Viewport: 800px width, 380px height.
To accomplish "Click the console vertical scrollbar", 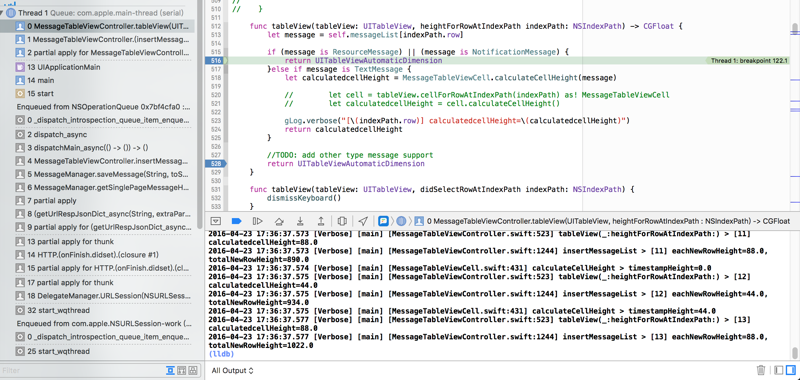I will point(795,352).
